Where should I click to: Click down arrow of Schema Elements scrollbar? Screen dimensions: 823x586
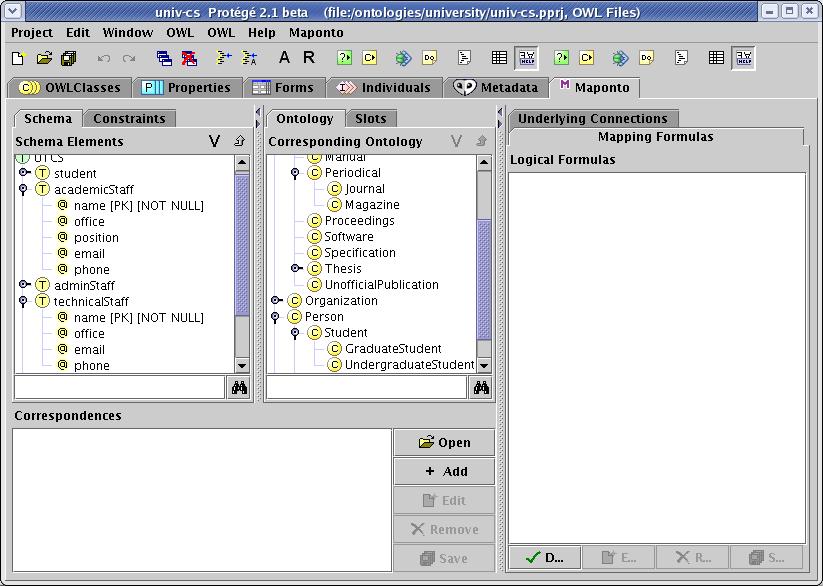pos(241,365)
